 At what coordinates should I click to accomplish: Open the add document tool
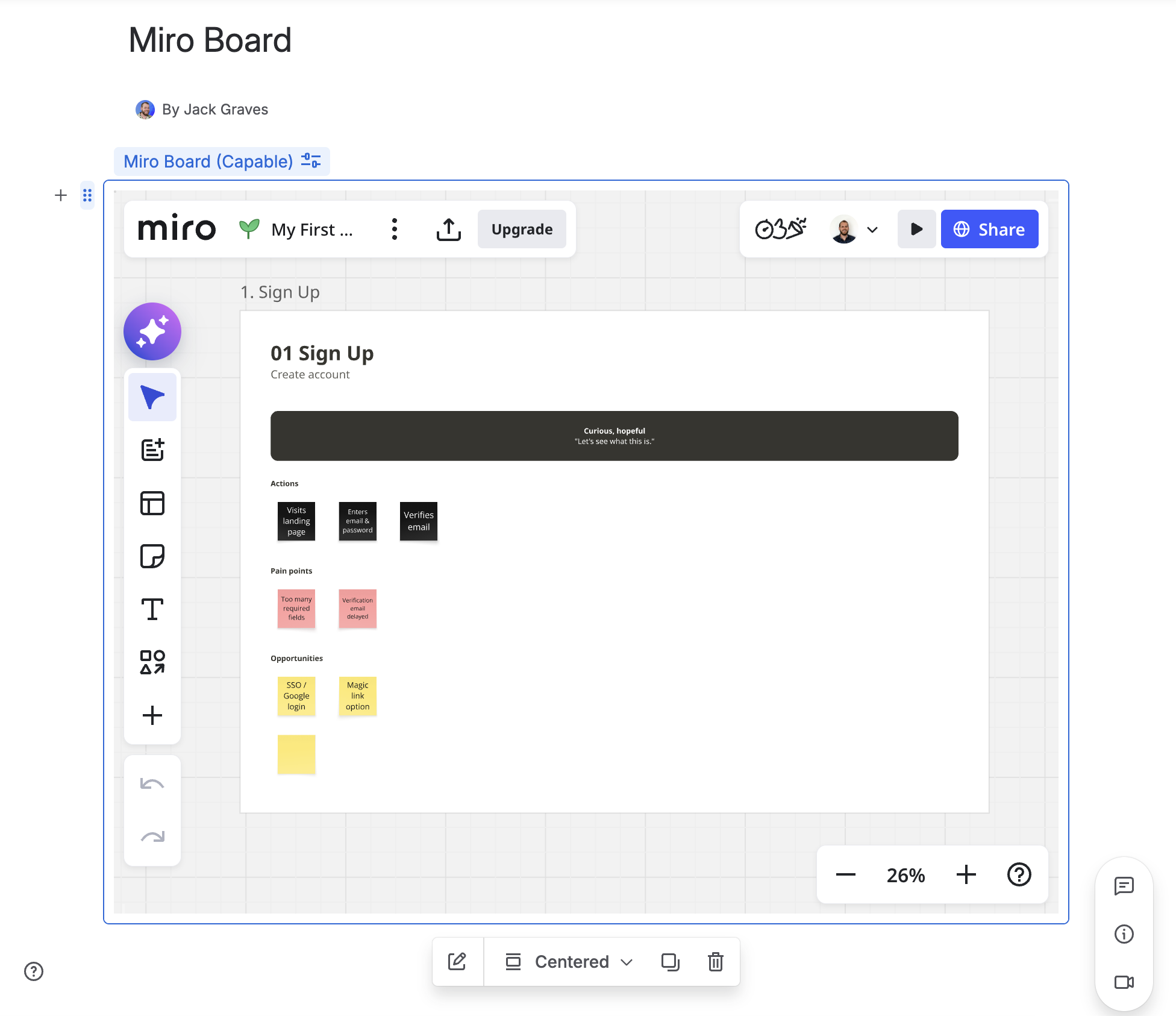tap(152, 450)
